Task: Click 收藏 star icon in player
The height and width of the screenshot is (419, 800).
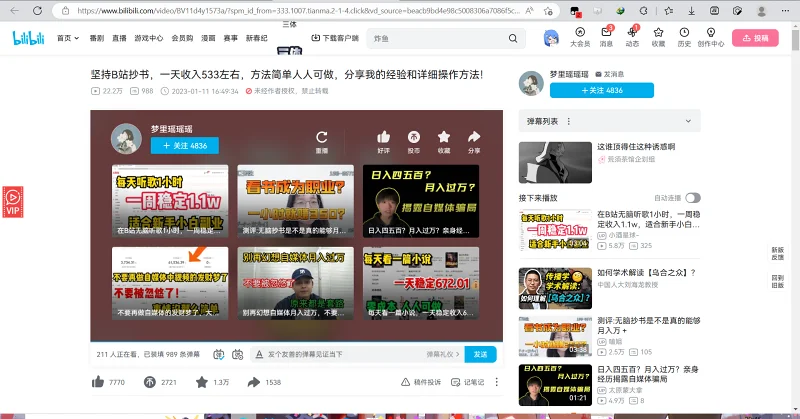Action: pos(444,137)
